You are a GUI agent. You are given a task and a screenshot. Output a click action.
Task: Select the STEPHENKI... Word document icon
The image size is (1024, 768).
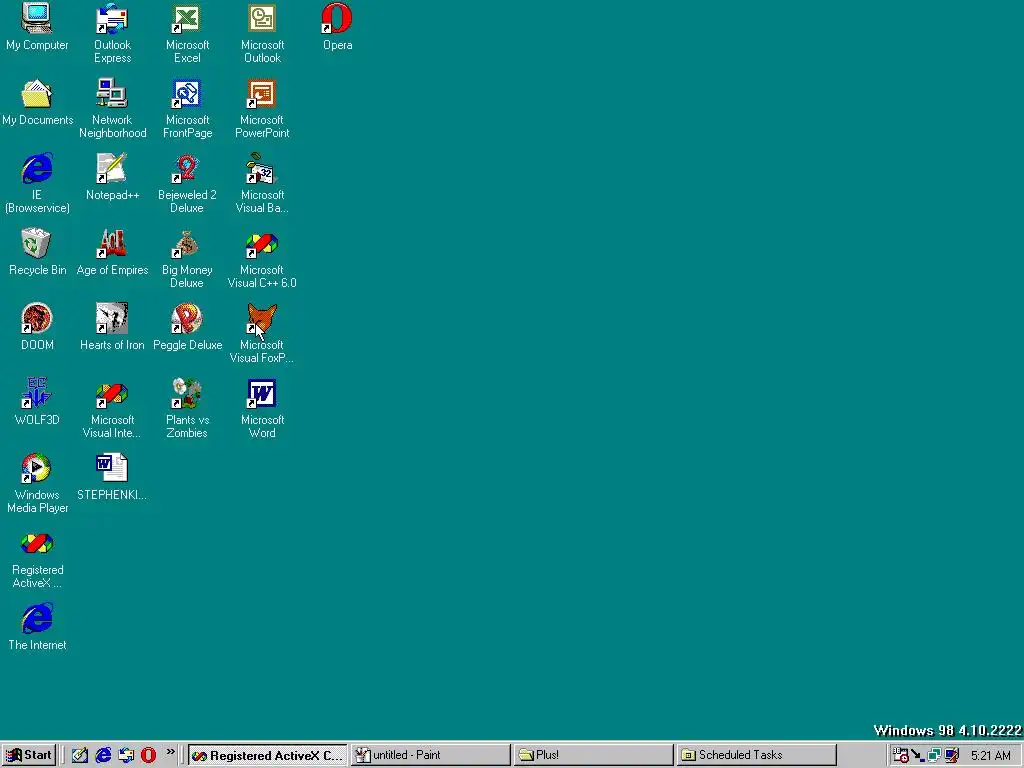pos(112,469)
